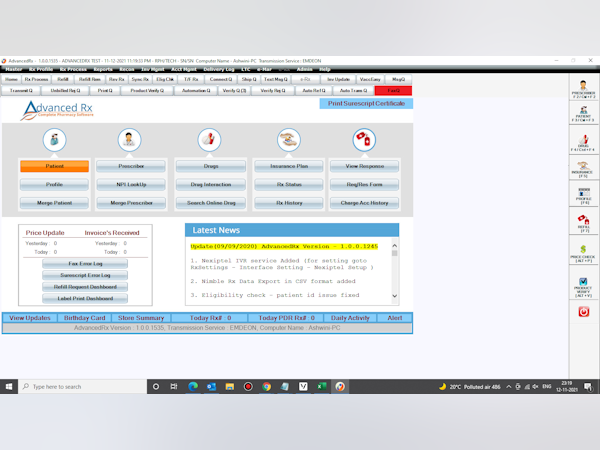
Task: Open Refill shortcut in right sidebar
Action: [x=583, y=223]
